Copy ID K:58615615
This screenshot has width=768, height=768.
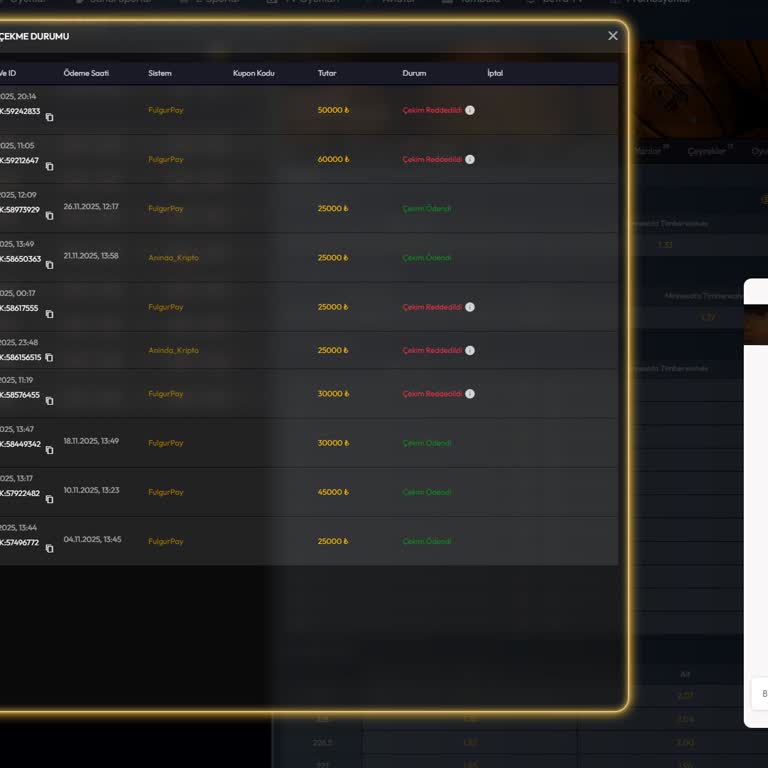pos(49,358)
